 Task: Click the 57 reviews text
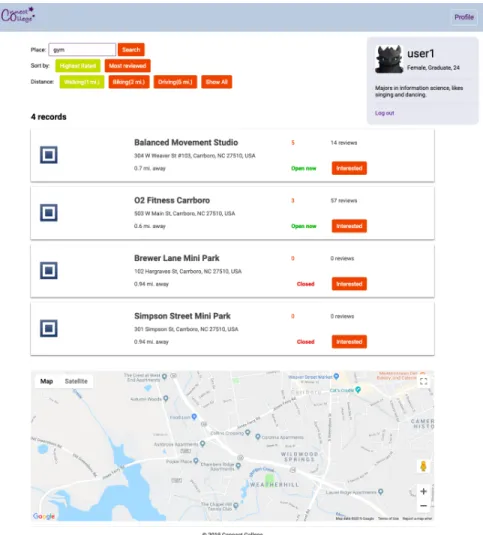tap(343, 201)
